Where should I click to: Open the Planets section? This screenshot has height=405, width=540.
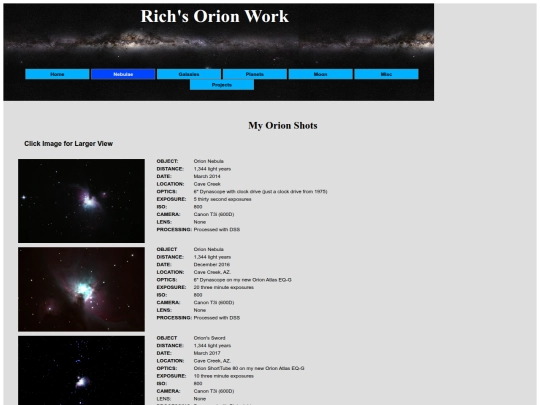click(255, 74)
